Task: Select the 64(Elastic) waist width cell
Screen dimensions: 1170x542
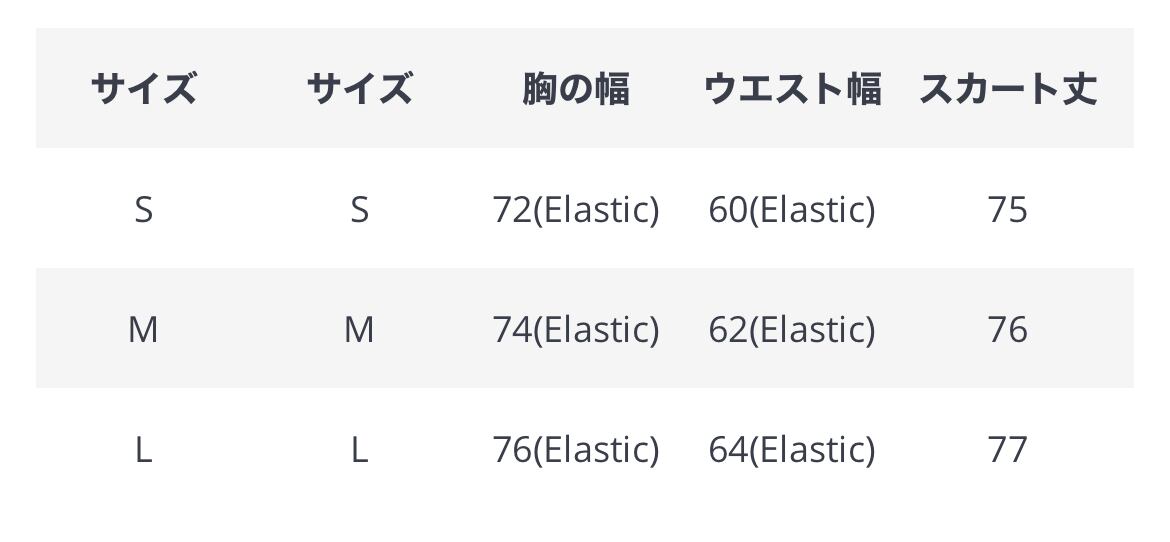Action: (x=792, y=449)
